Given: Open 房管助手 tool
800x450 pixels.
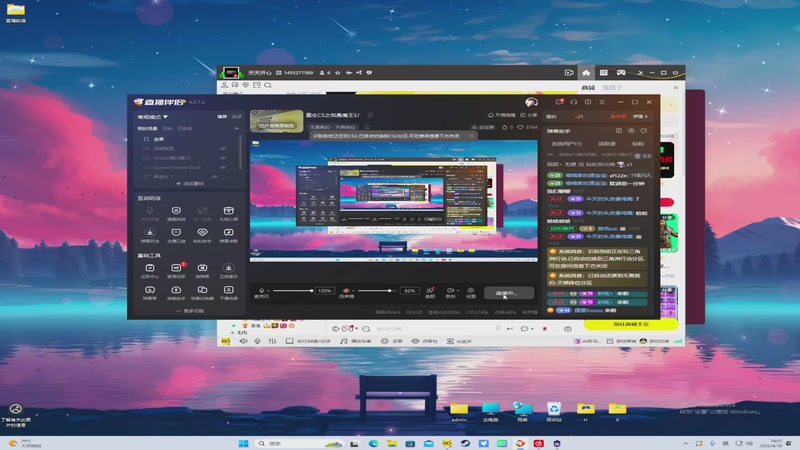Looking at the screenshot, I should (176, 292).
